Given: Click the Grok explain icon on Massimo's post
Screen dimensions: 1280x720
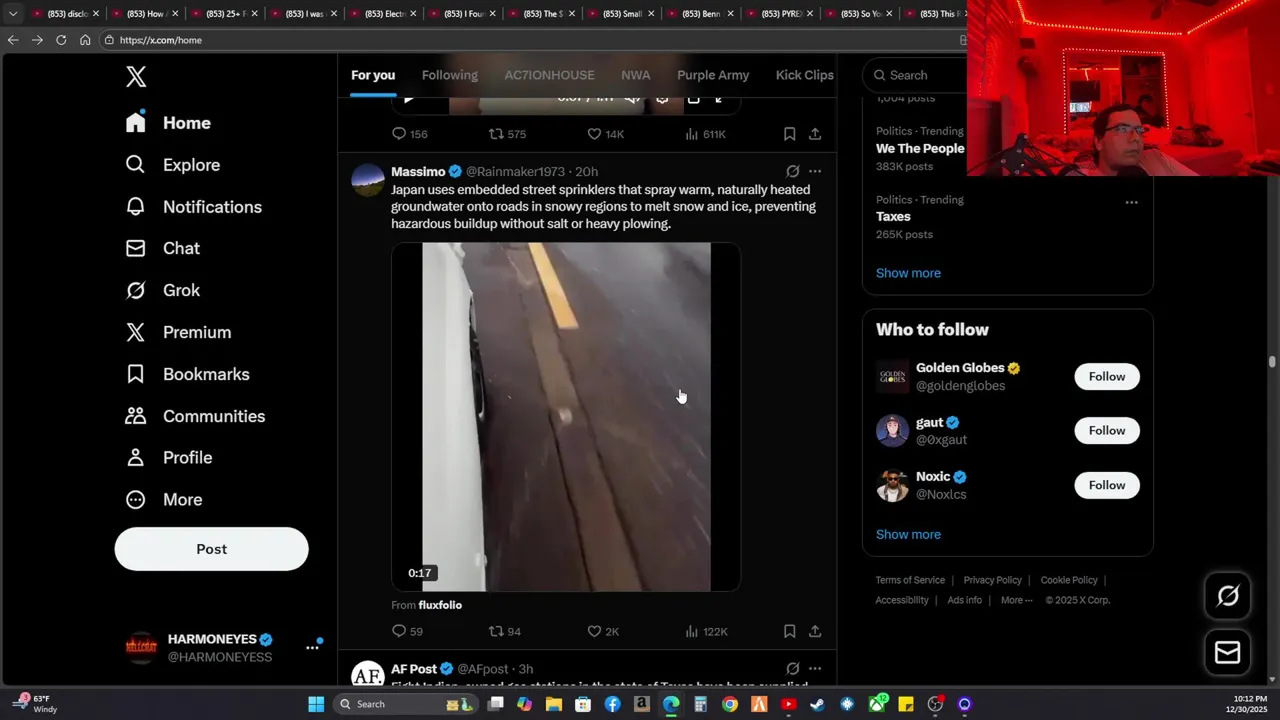Looking at the screenshot, I should coord(793,171).
